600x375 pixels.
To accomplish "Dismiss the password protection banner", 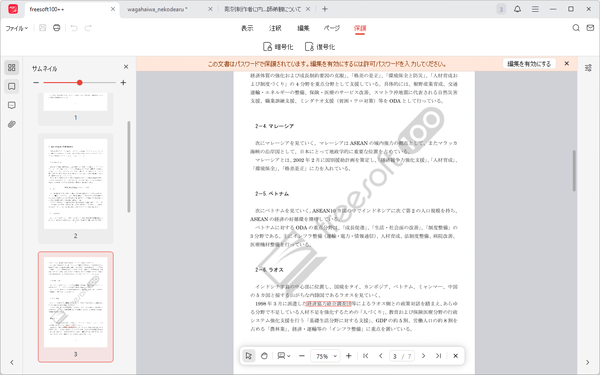I will (x=567, y=64).
